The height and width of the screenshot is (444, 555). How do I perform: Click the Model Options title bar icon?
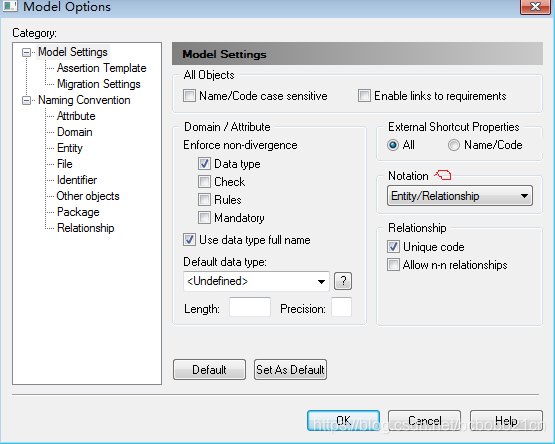(10, 6)
